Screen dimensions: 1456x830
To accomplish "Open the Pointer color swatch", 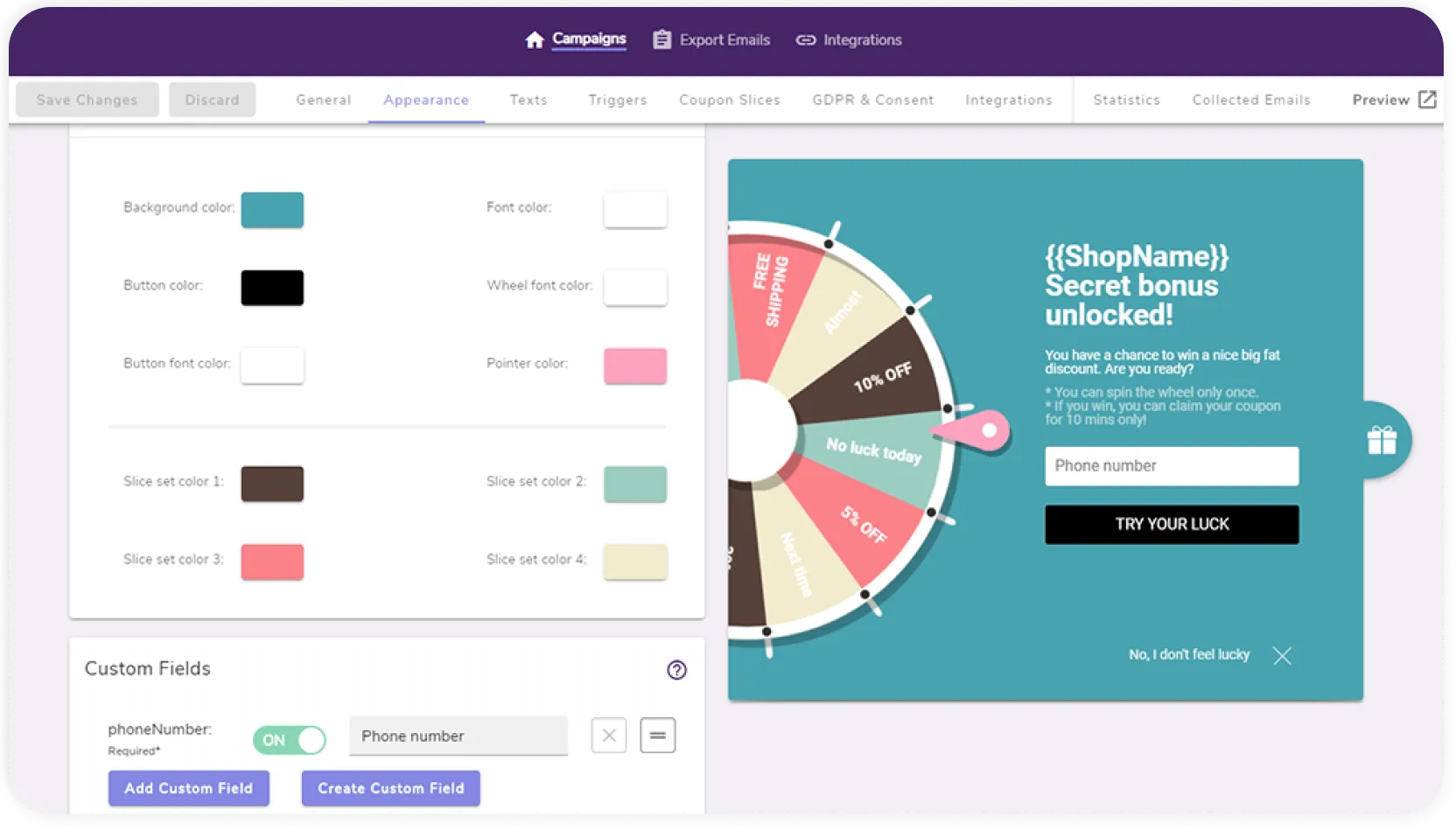I will pyautogui.click(x=635, y=366).
